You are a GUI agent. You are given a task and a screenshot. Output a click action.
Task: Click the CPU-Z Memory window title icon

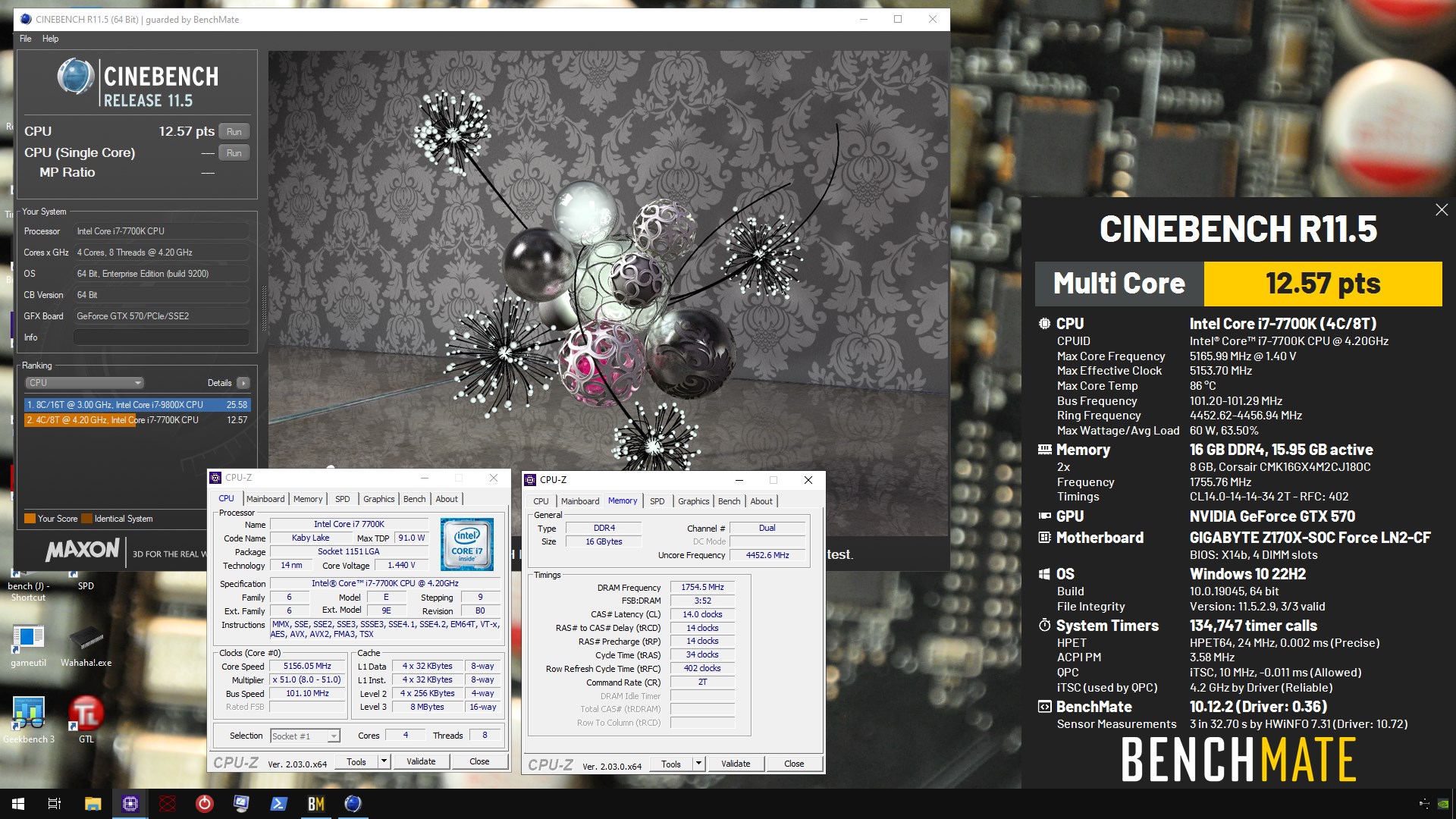pyautogui.click(x=530, y=480)
